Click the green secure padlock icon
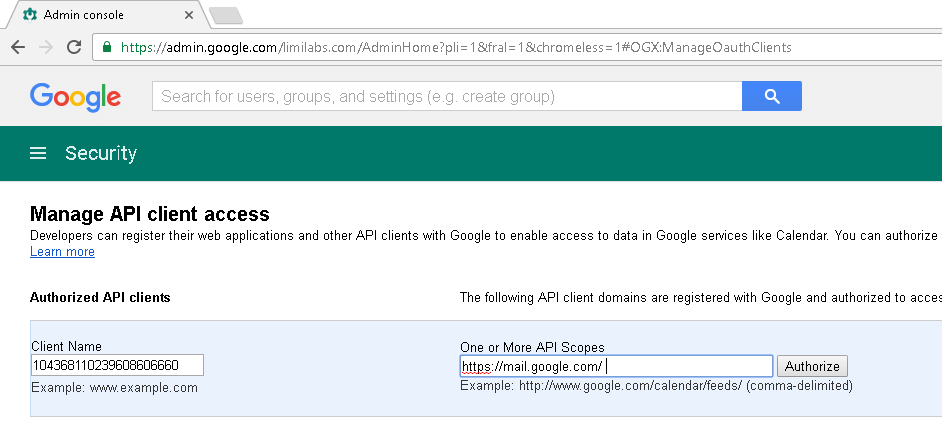This screenshot has width=942, height=423. click(107, 47)
